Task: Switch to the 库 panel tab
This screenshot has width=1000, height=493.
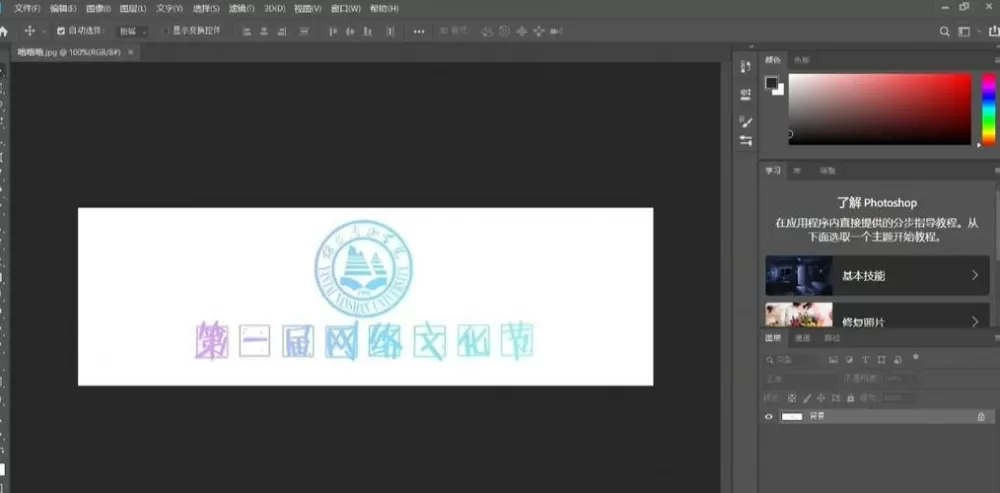Action: click(x=797, y=171)
